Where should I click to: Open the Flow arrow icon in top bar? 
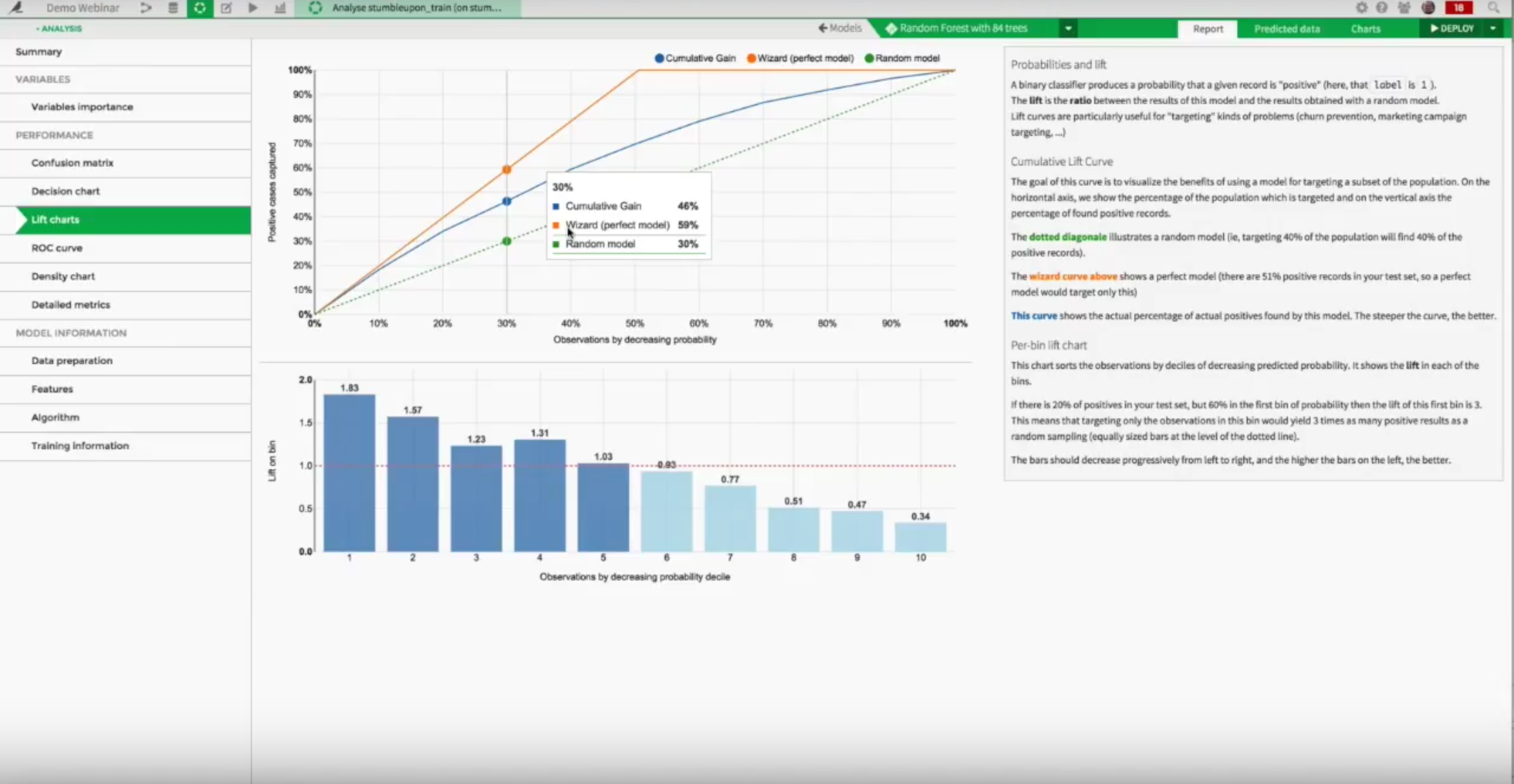point(146,8)
